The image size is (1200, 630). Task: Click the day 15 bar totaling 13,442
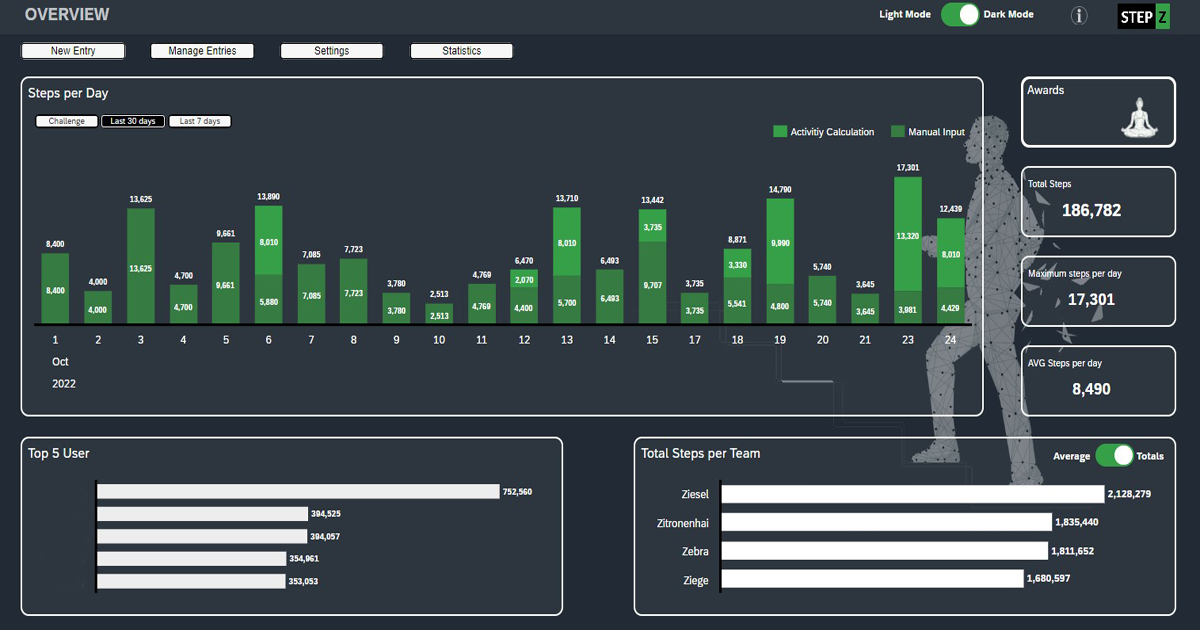[x=652, y=266]
